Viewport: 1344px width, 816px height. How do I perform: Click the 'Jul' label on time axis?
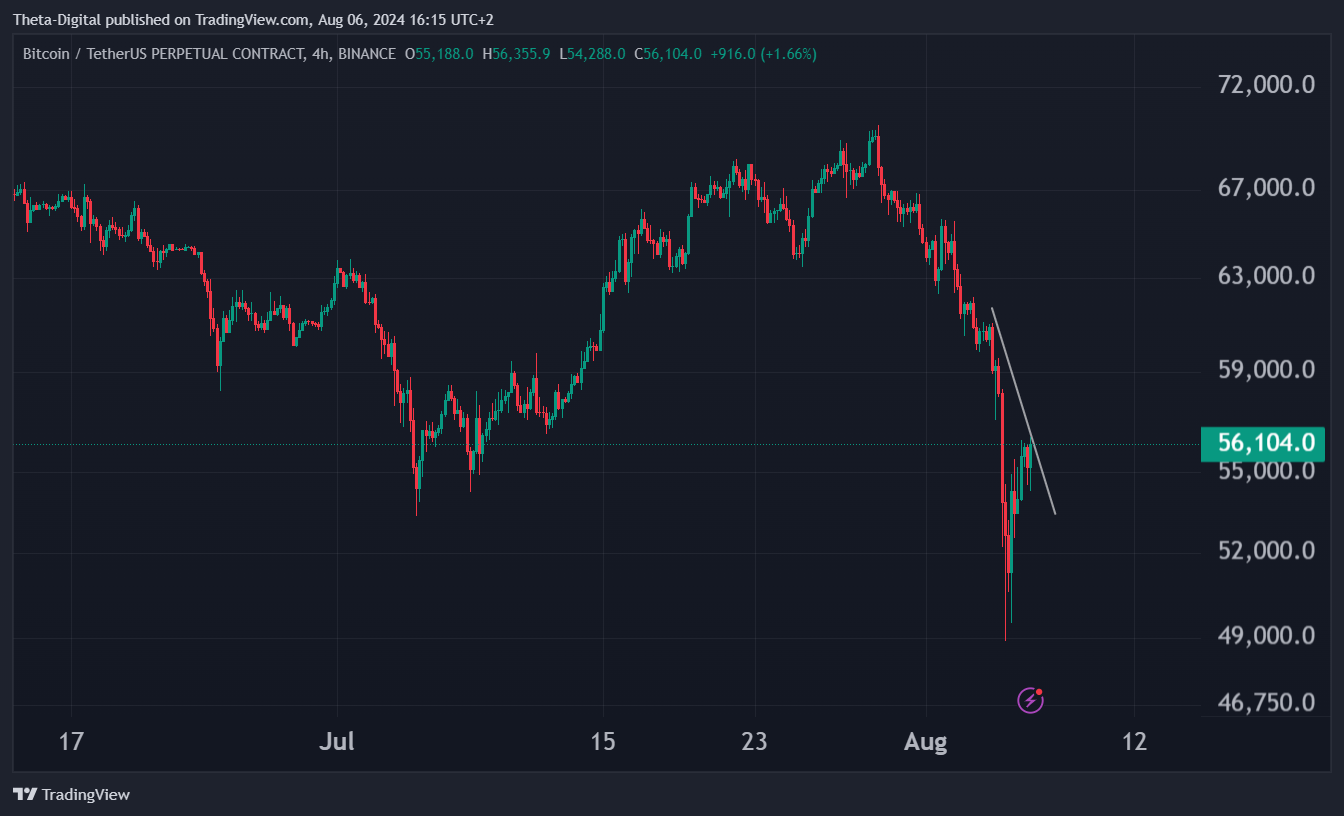(337, 742)
